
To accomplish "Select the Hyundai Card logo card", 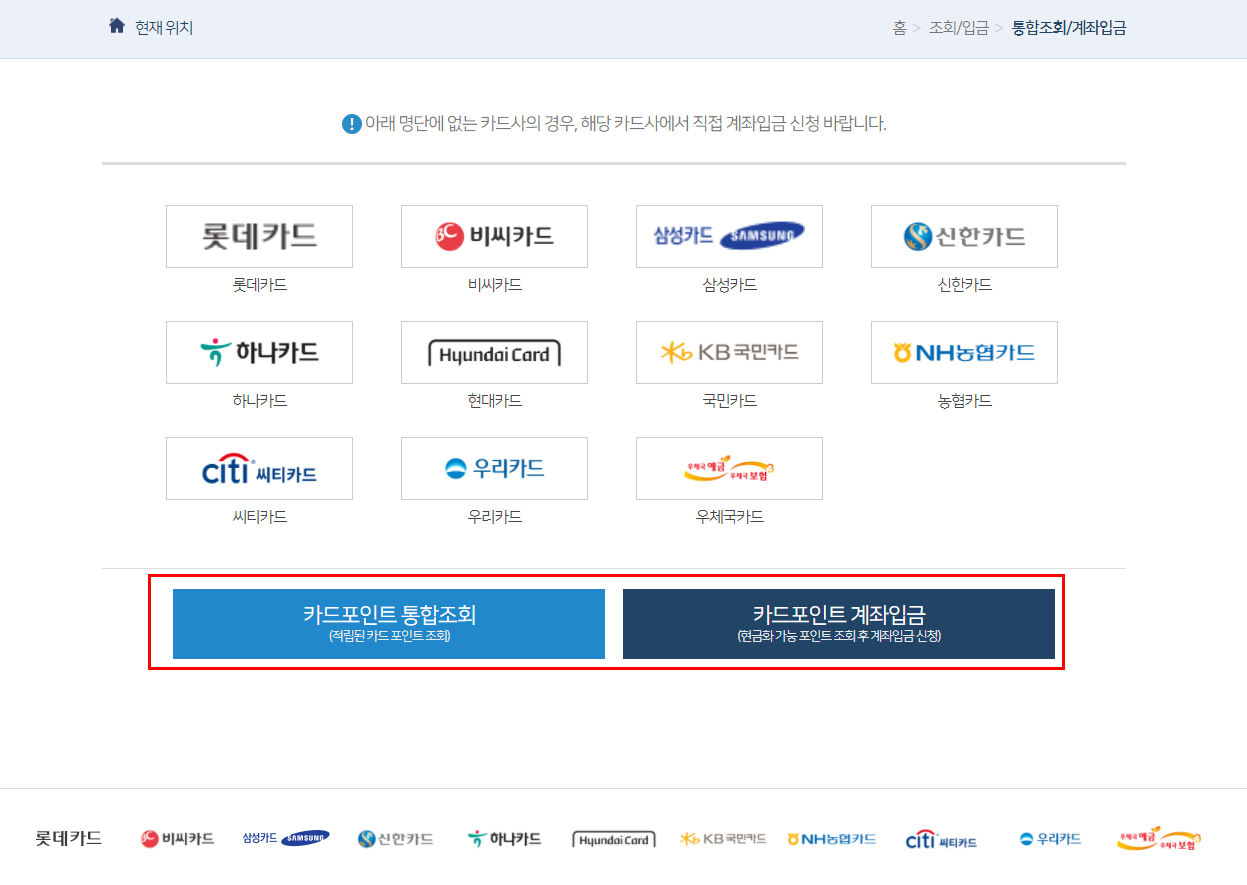I will (x=494, y=352).
